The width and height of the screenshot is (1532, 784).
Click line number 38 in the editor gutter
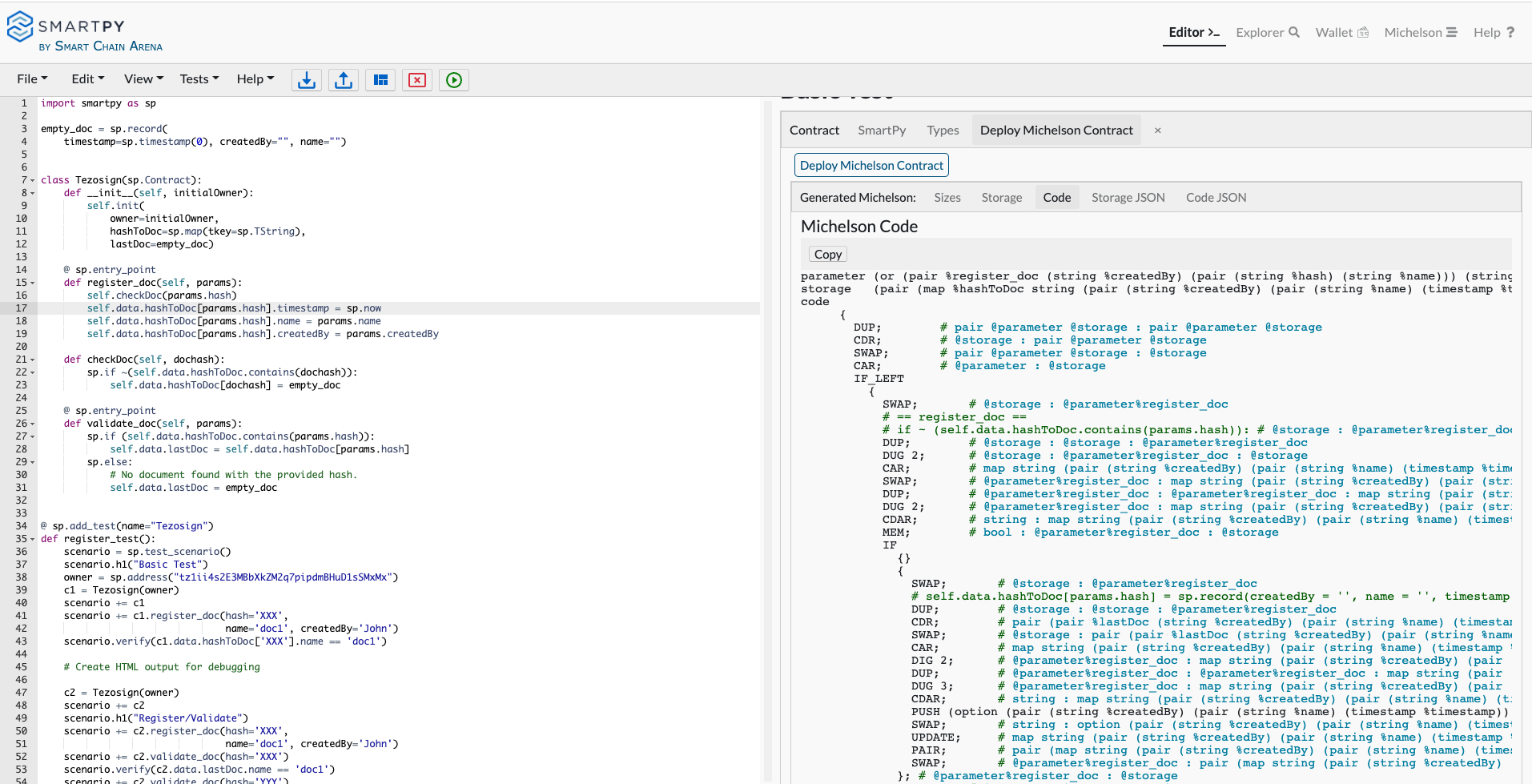click(22, 577)
